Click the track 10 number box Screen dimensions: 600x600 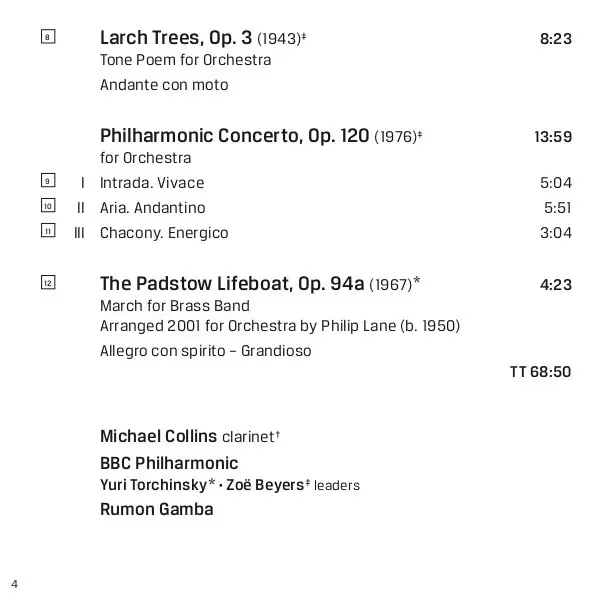pos(47,206)
